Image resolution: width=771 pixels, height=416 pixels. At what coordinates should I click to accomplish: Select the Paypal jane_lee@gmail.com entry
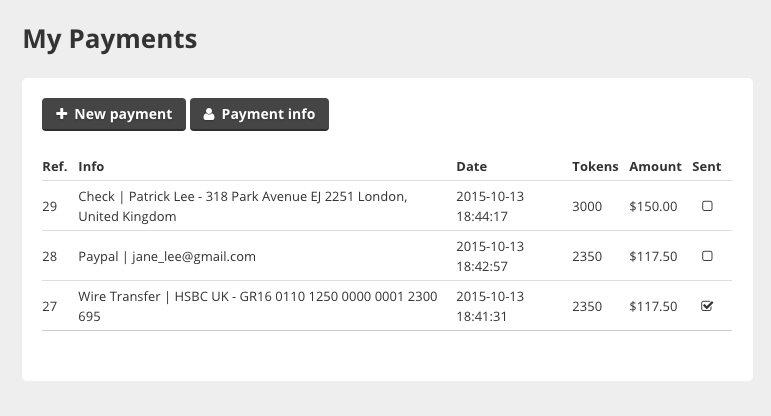[x=167, y=257]
